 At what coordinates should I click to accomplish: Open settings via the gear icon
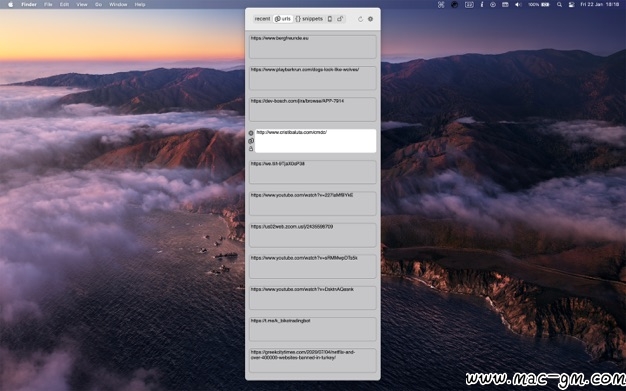(x=370, y=19)
